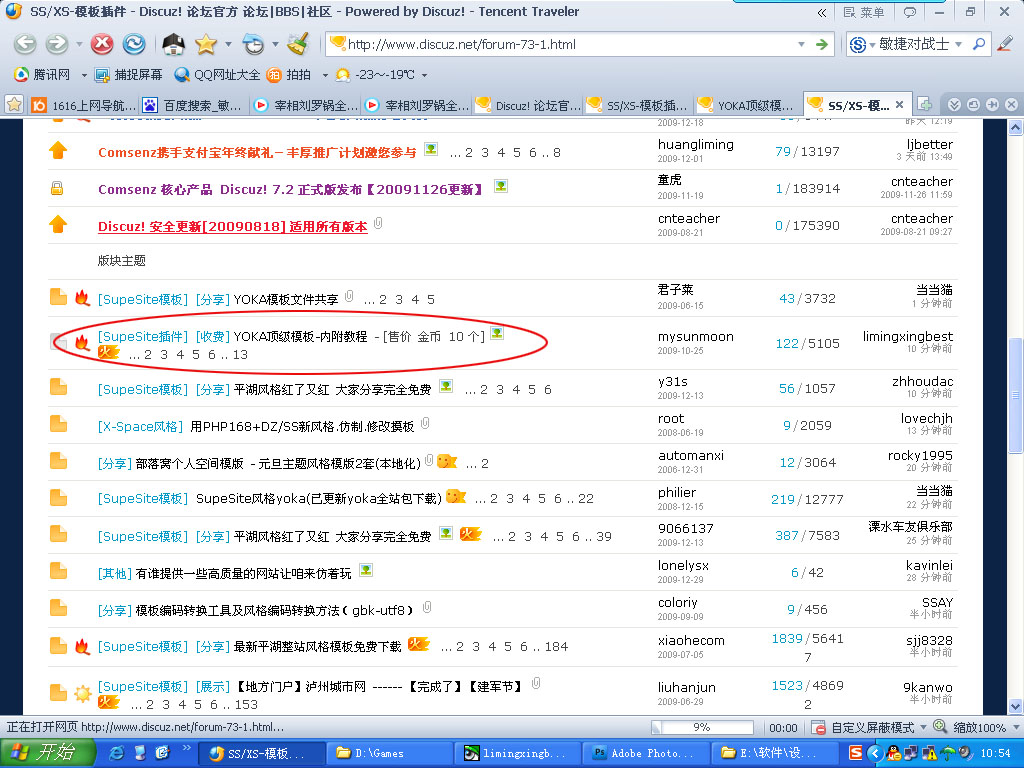Expand the 缩放100% zoom dropdown
Viewport: 1024px width, 768px height.
coord(1014,727)
